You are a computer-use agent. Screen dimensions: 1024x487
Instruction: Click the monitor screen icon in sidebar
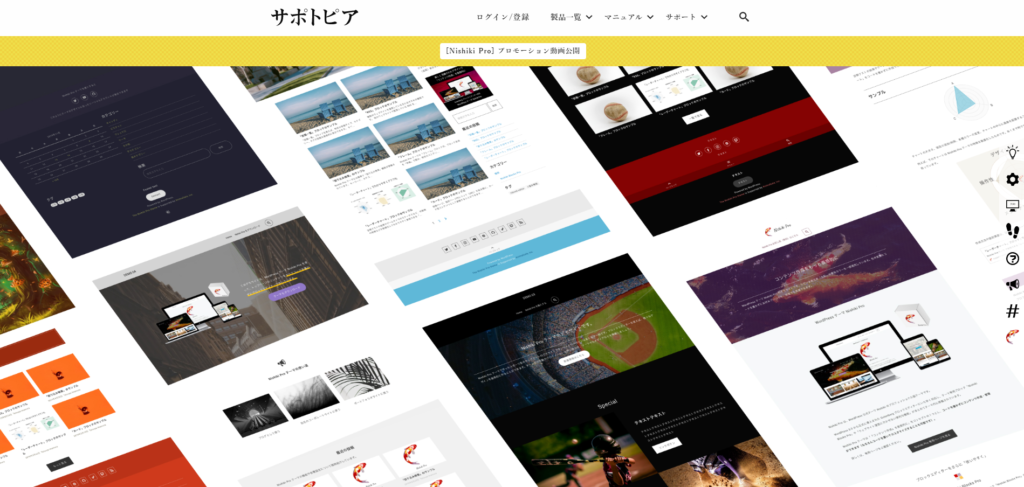[x=1012, y=206]
